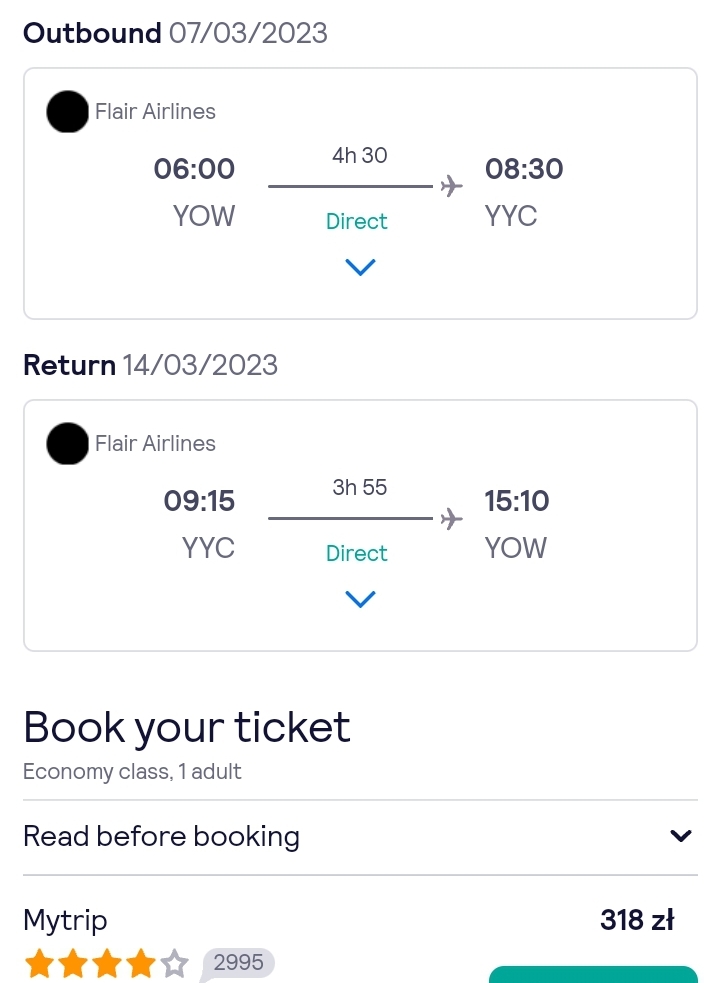This screenshot has height=983, width=719.
Task: Click the return flight airplane icon
Action: (451, 518)
